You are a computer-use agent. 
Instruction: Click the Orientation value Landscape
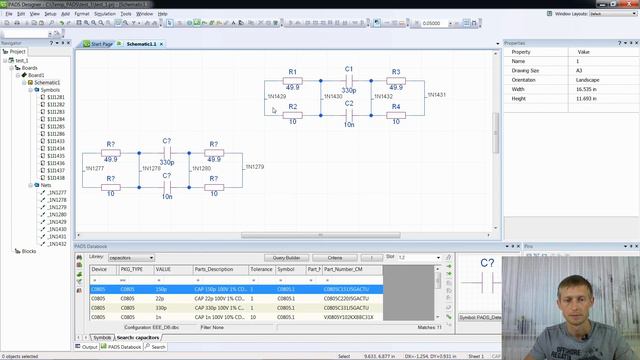pyautogui.click(x=587, y=80)
